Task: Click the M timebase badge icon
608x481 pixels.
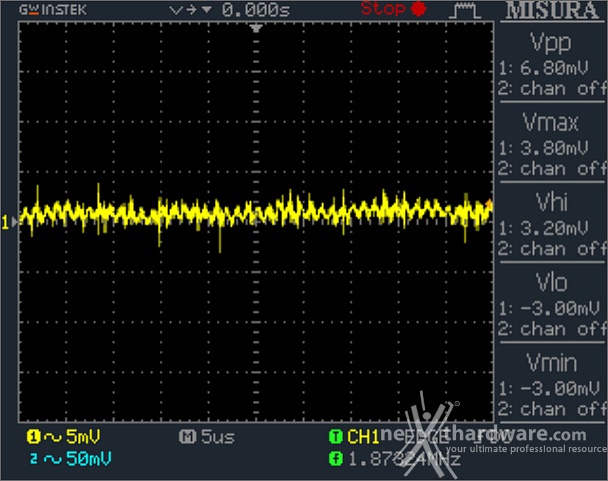Action: click(x=188, y=437)
